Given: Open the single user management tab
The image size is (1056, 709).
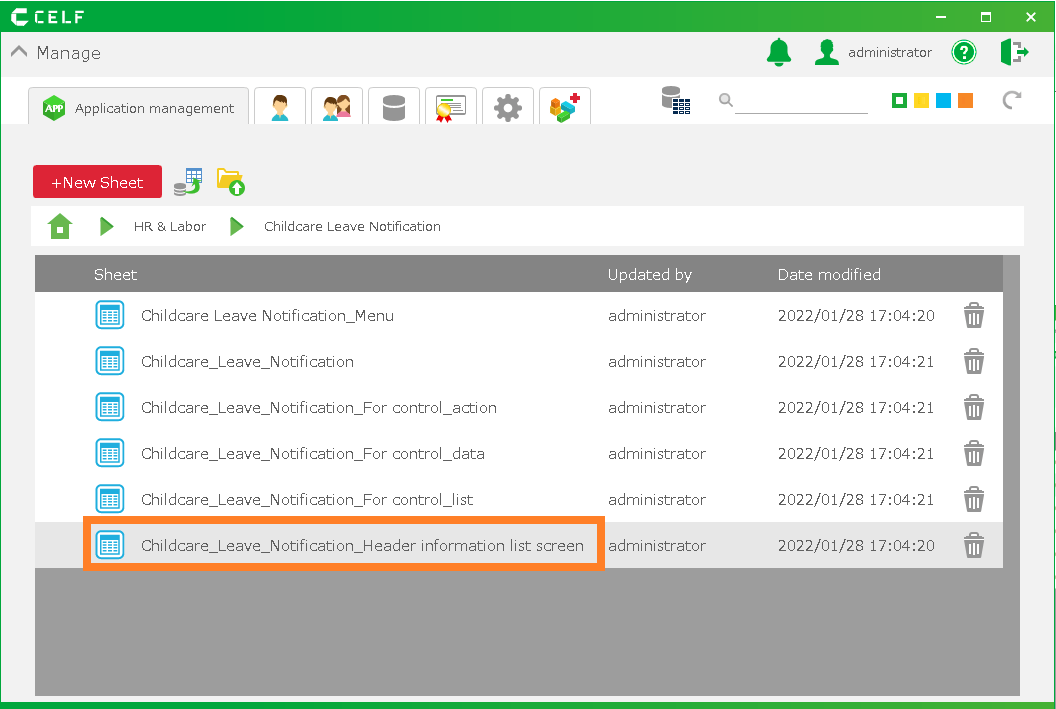Looking at the screenshot, I should click(280, 107).
